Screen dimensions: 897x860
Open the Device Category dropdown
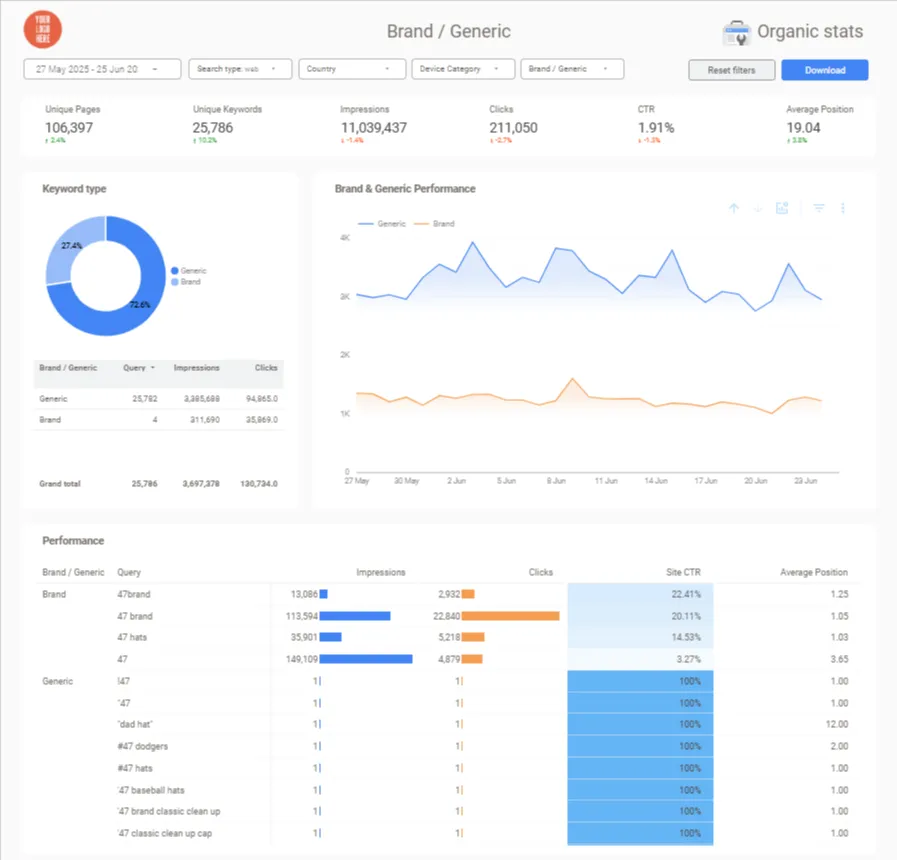click(x=463, y=69)
